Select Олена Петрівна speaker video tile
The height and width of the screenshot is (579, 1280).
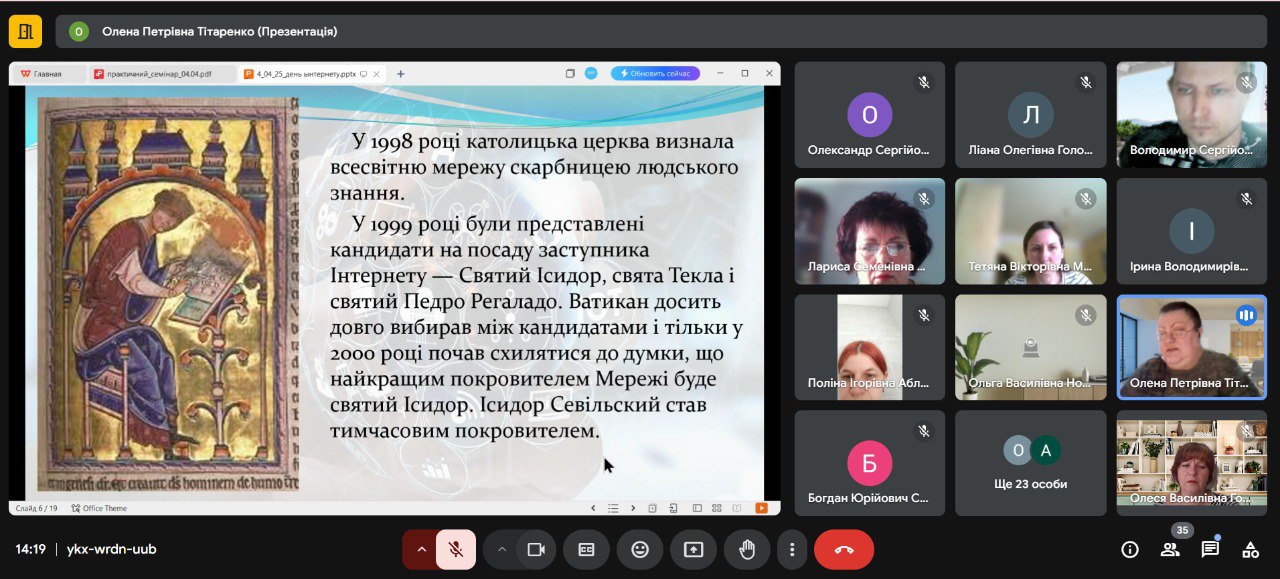1192,347
